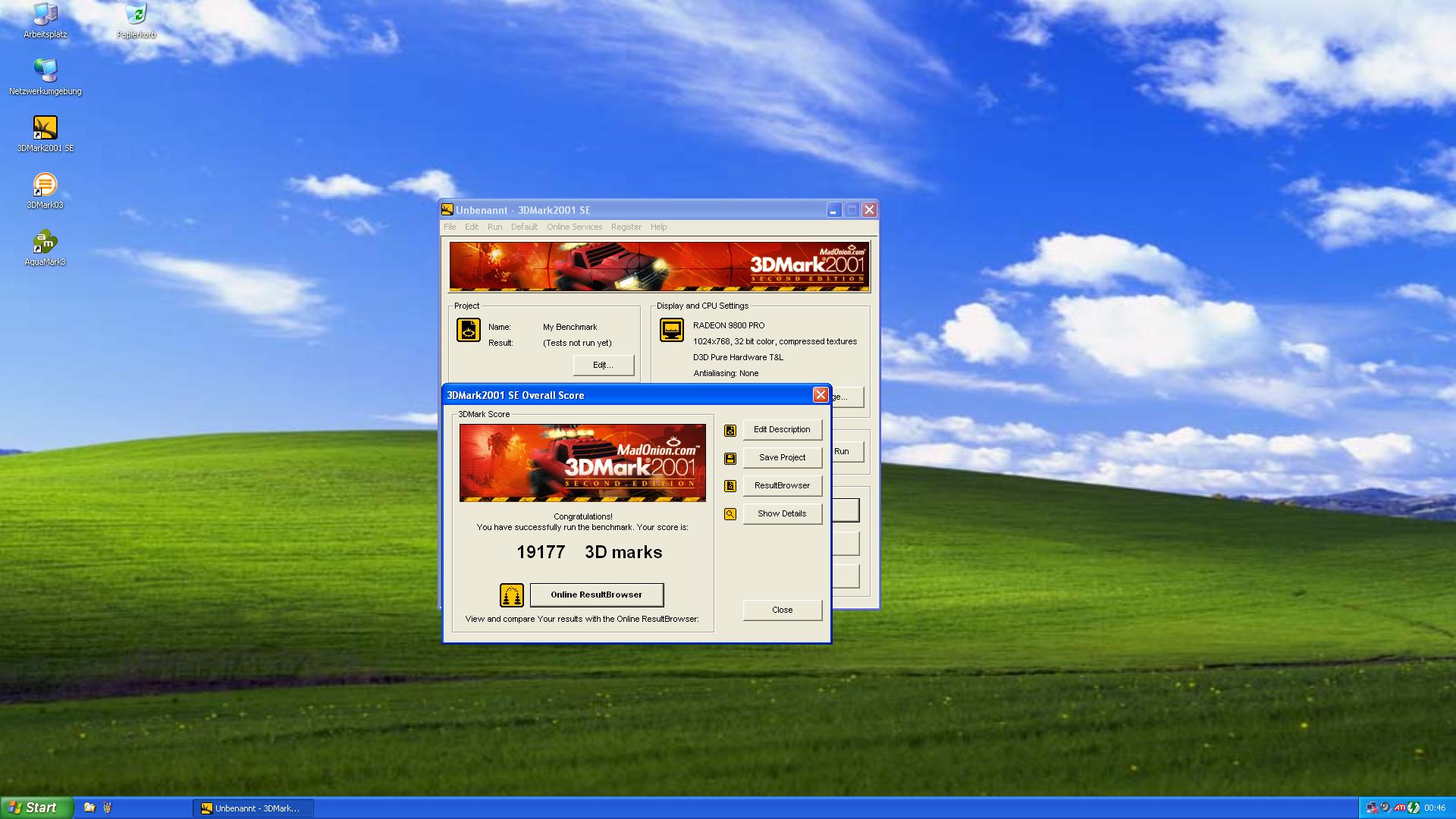
Task: Open the Netzwerkumgebung desktop icon
Action: [45, 77]
